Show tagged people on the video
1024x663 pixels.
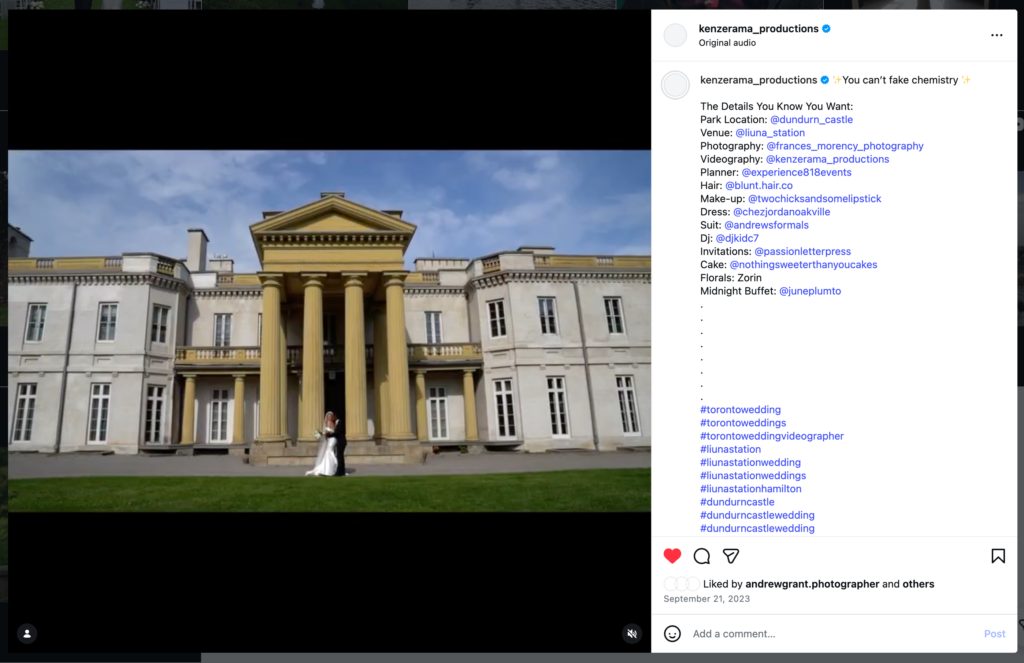(27, 633)
